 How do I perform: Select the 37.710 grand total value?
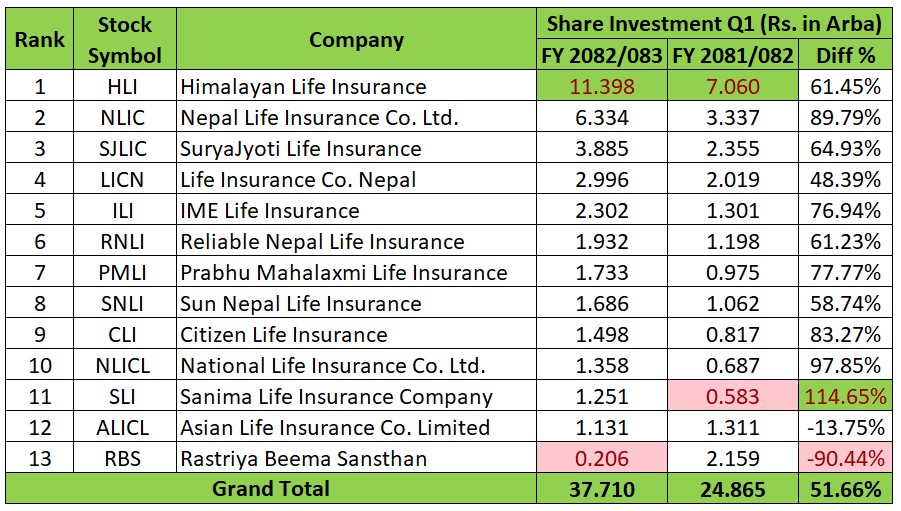click(x=601, y=489)
